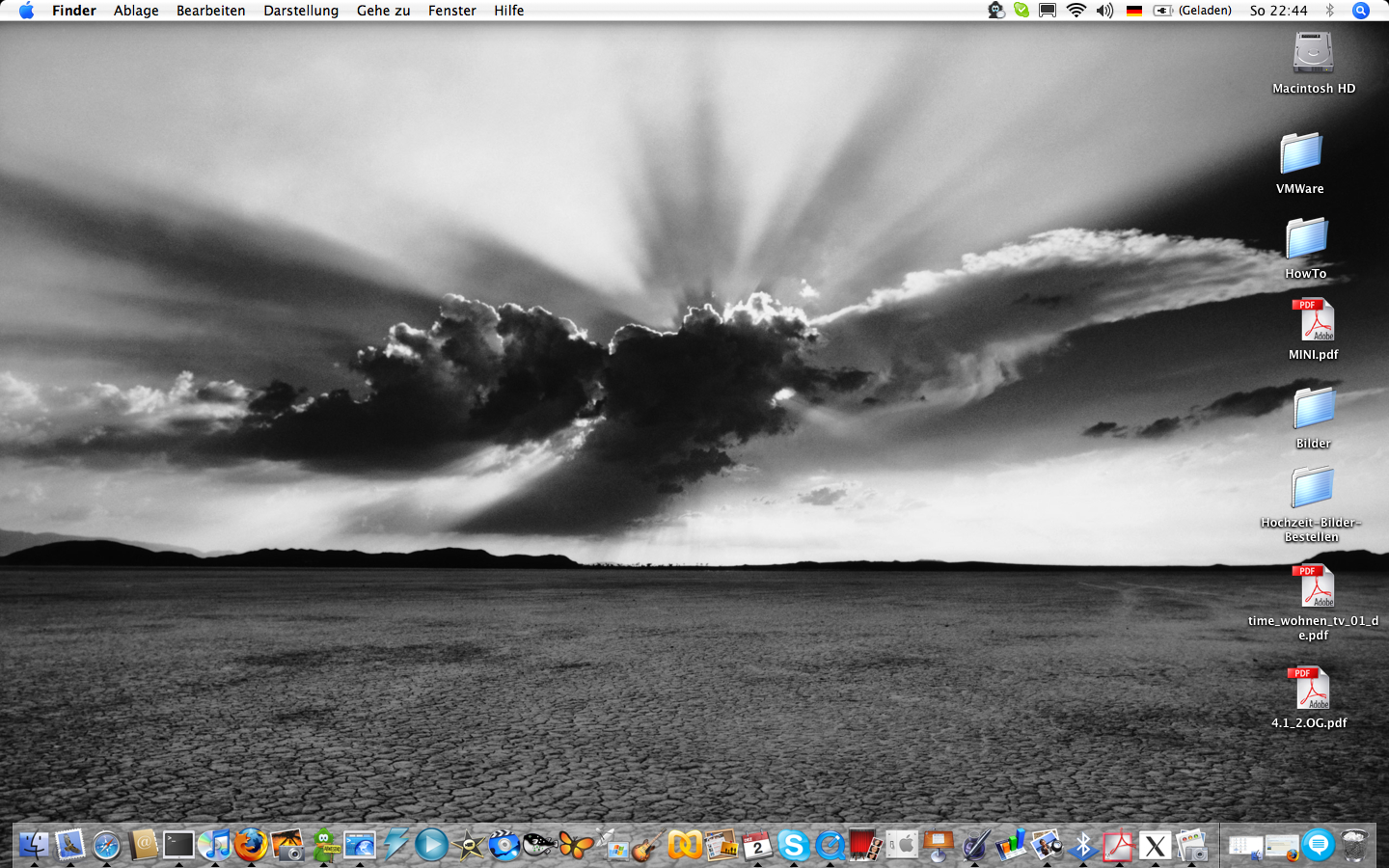Click the green checkmark menu bar icon
1389x868 pixels.
(1021, 11)
